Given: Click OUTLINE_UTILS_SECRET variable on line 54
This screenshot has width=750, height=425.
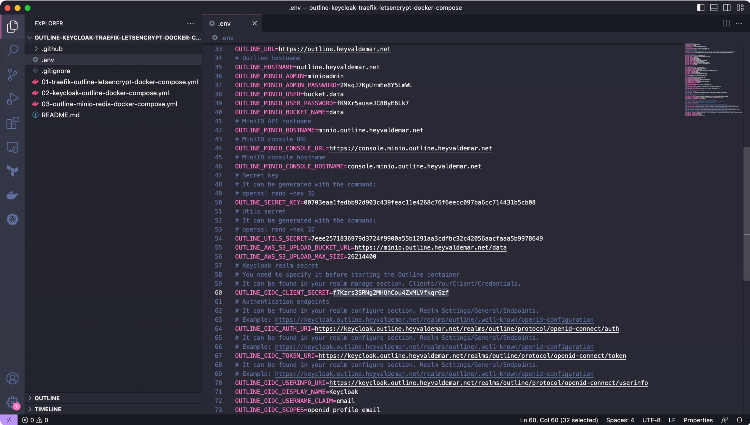Looking at the screenshot, I should point(271,239).
